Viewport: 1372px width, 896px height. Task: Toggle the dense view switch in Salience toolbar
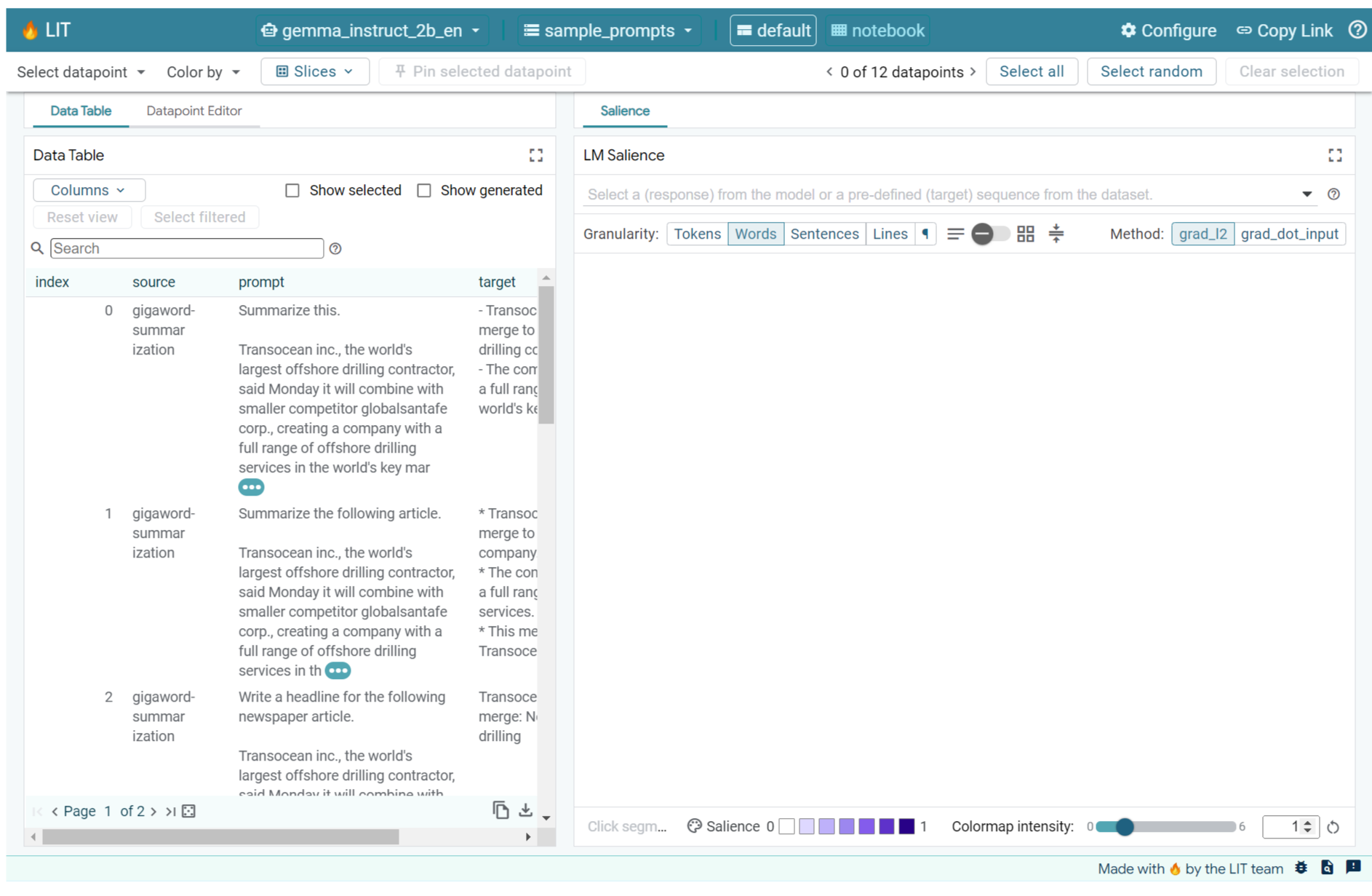click(989, 234)
